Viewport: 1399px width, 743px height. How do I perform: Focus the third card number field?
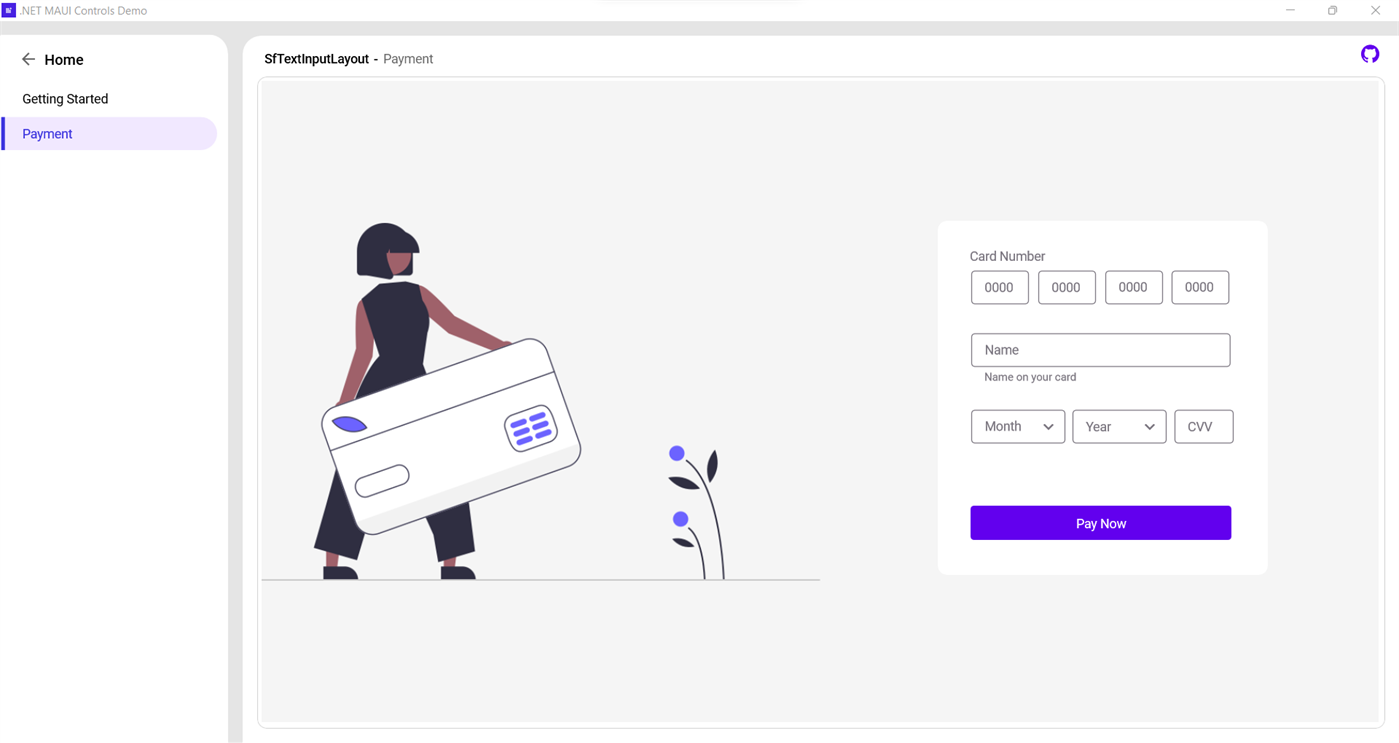point(1134,287)
